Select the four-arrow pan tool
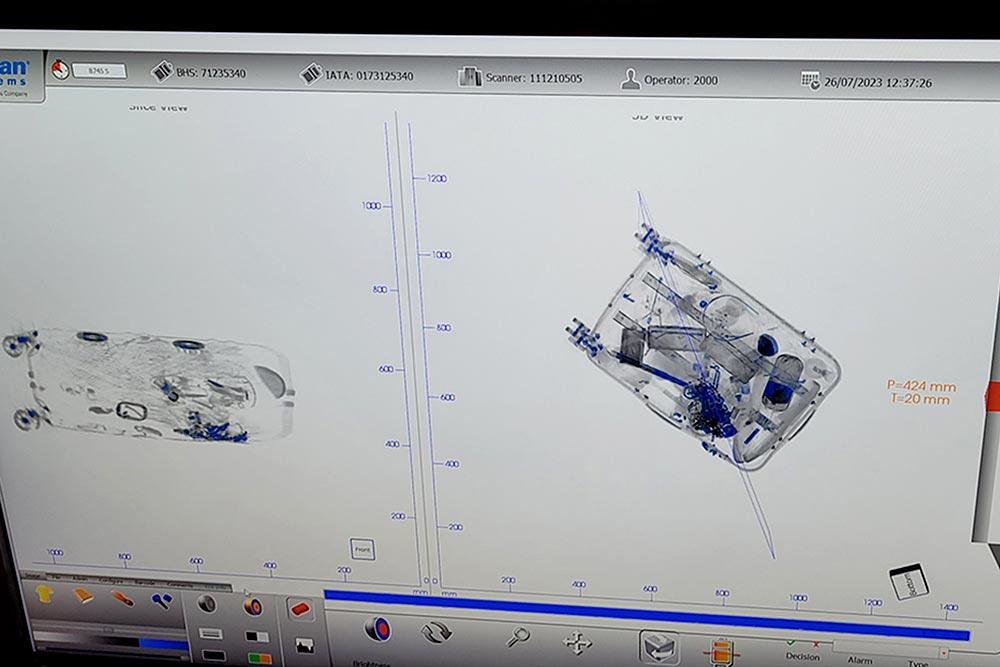Screen dimensions: 1000x667 click(577, 642)
